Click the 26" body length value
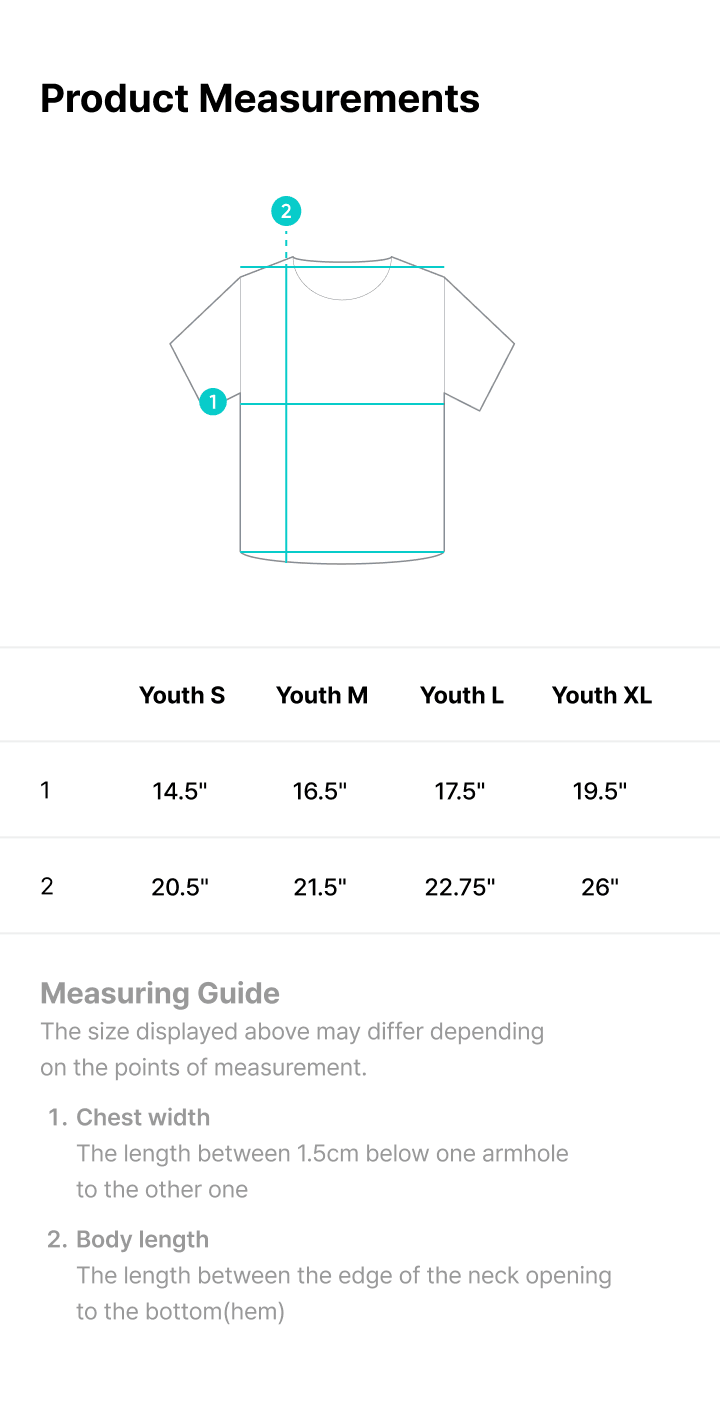720x1410 pixels. tap(600, 887)
